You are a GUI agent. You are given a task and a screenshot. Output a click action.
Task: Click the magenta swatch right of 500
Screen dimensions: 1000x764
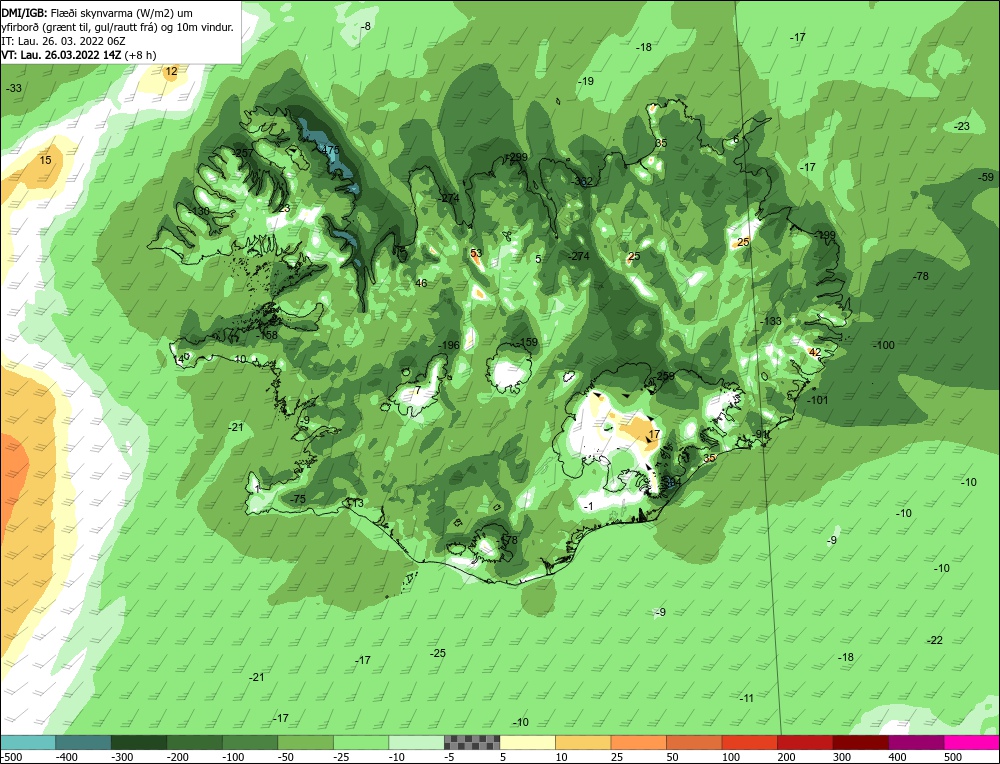point(971,742)
